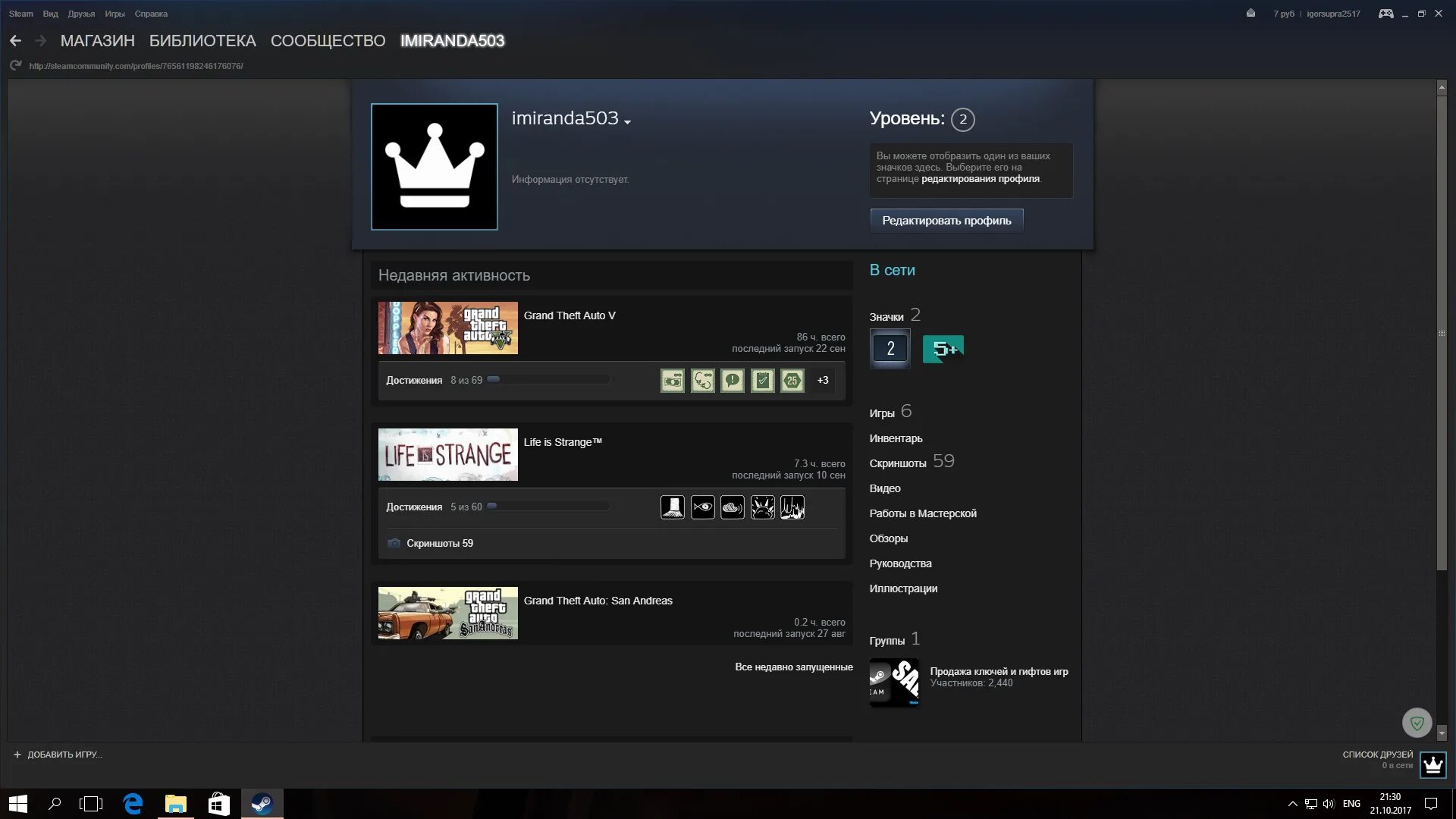Go forward with the right arrow
1456x819 pixels.
41,41
